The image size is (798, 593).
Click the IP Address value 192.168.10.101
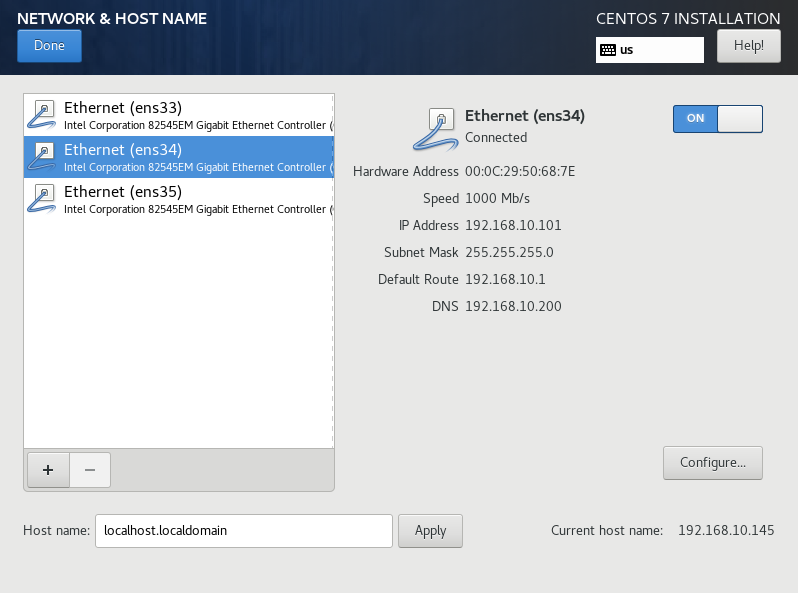513,225
